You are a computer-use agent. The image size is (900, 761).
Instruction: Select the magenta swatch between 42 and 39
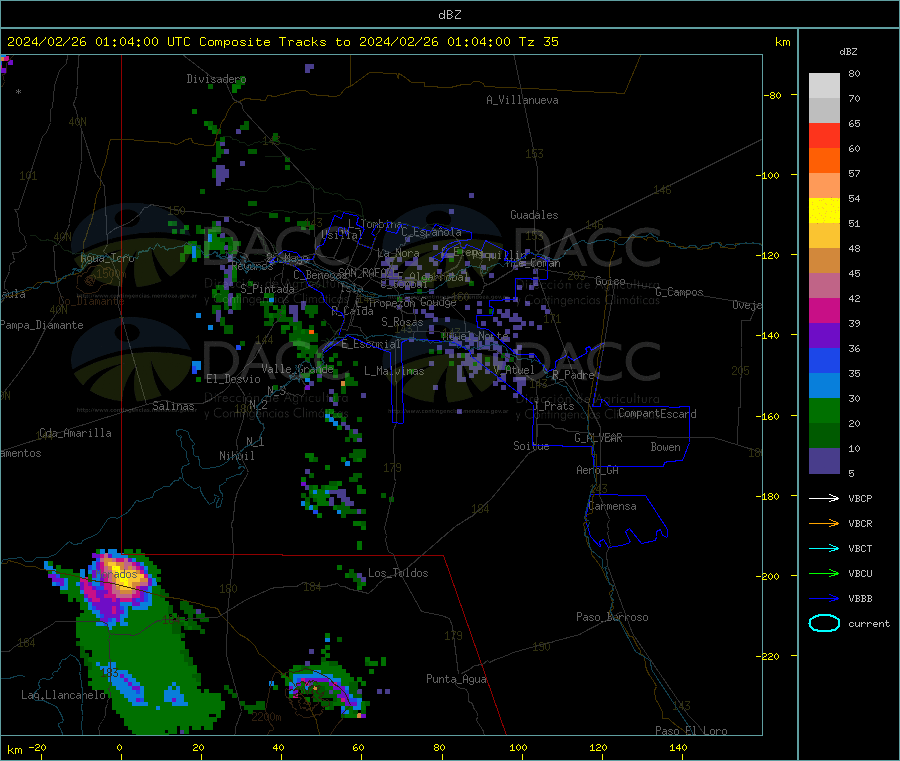[824, 310]
